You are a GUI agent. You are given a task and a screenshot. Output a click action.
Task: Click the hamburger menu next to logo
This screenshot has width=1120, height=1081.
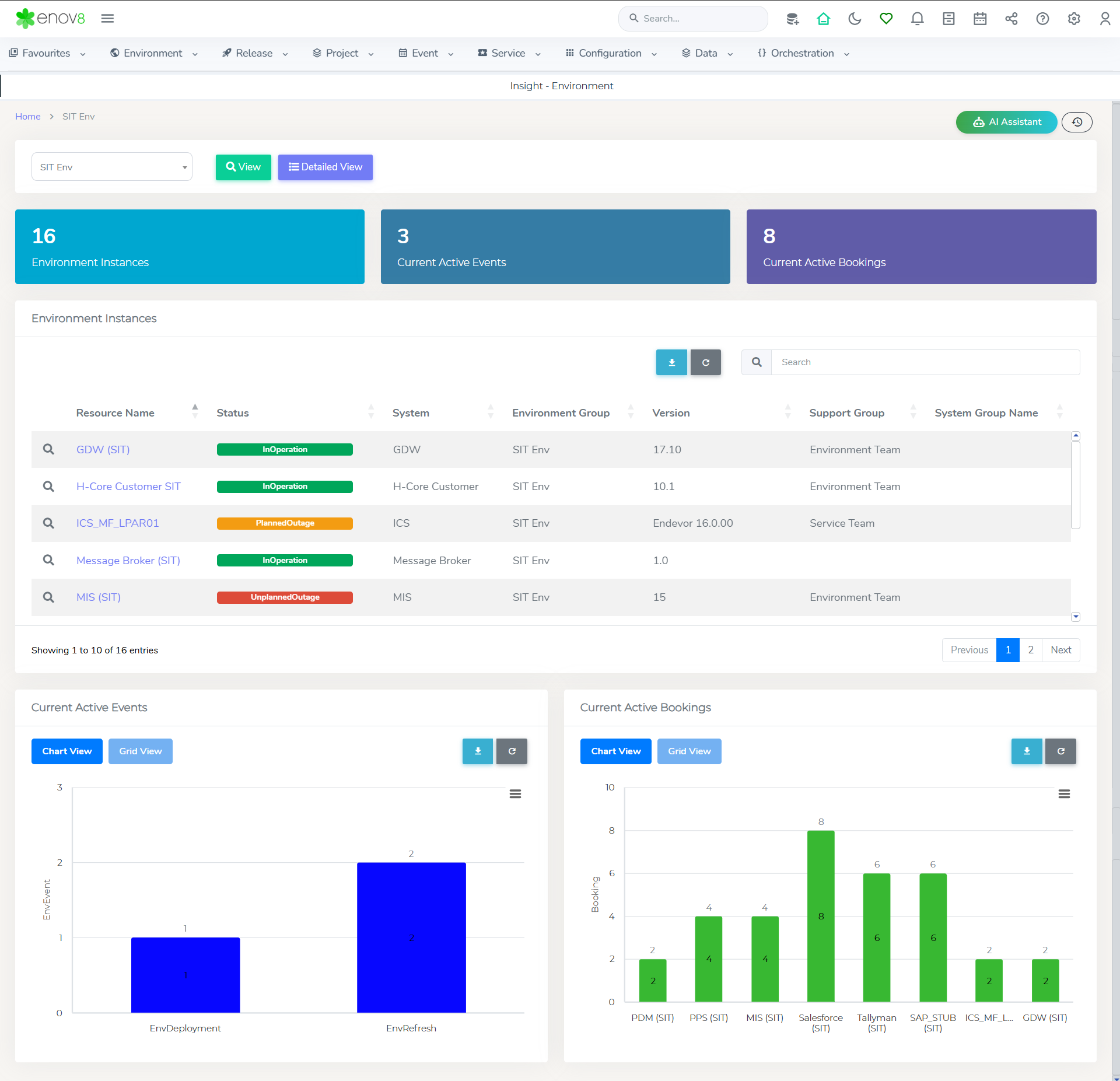click(x=107, y=19)
